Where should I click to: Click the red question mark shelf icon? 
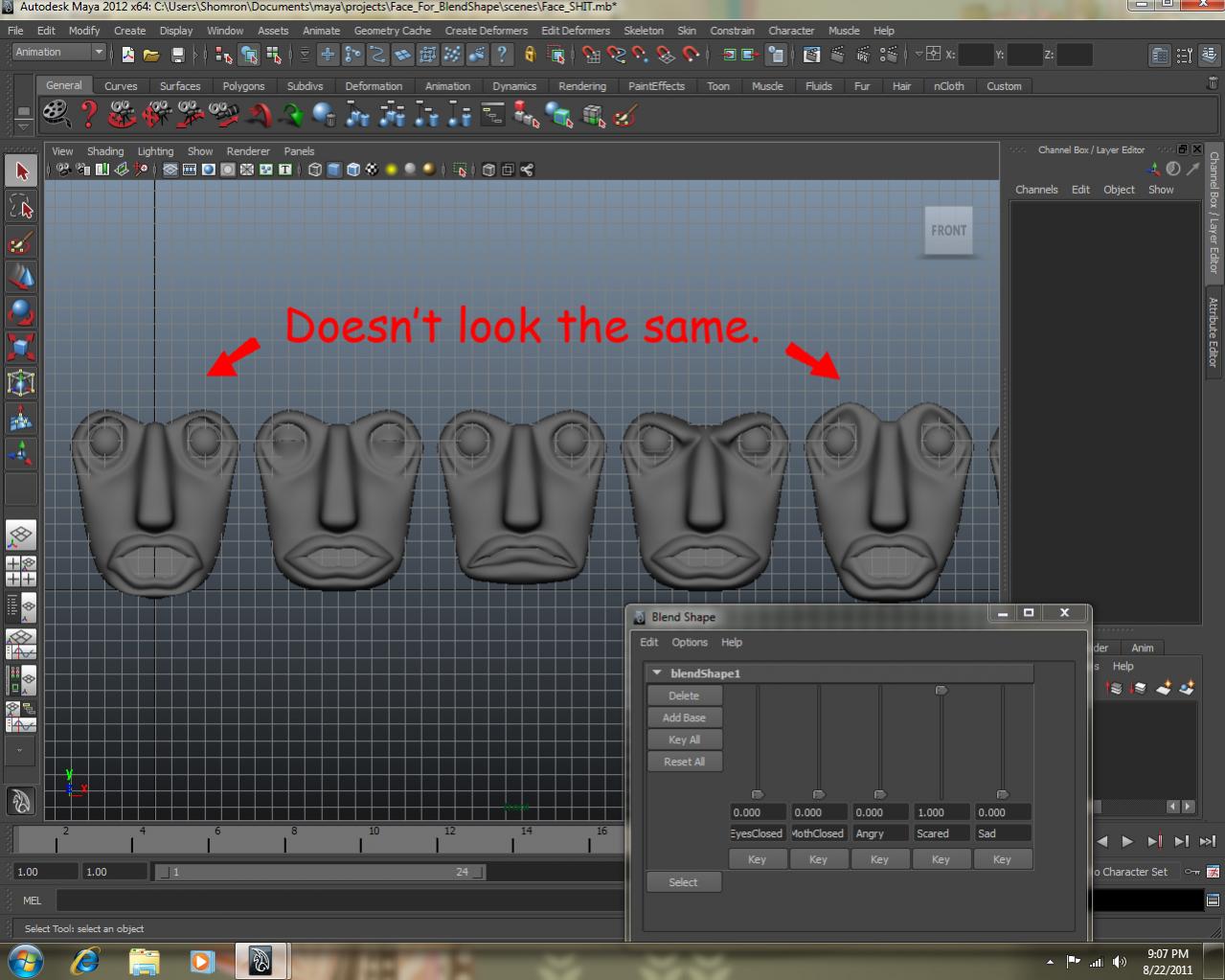[x=89, y=115]
